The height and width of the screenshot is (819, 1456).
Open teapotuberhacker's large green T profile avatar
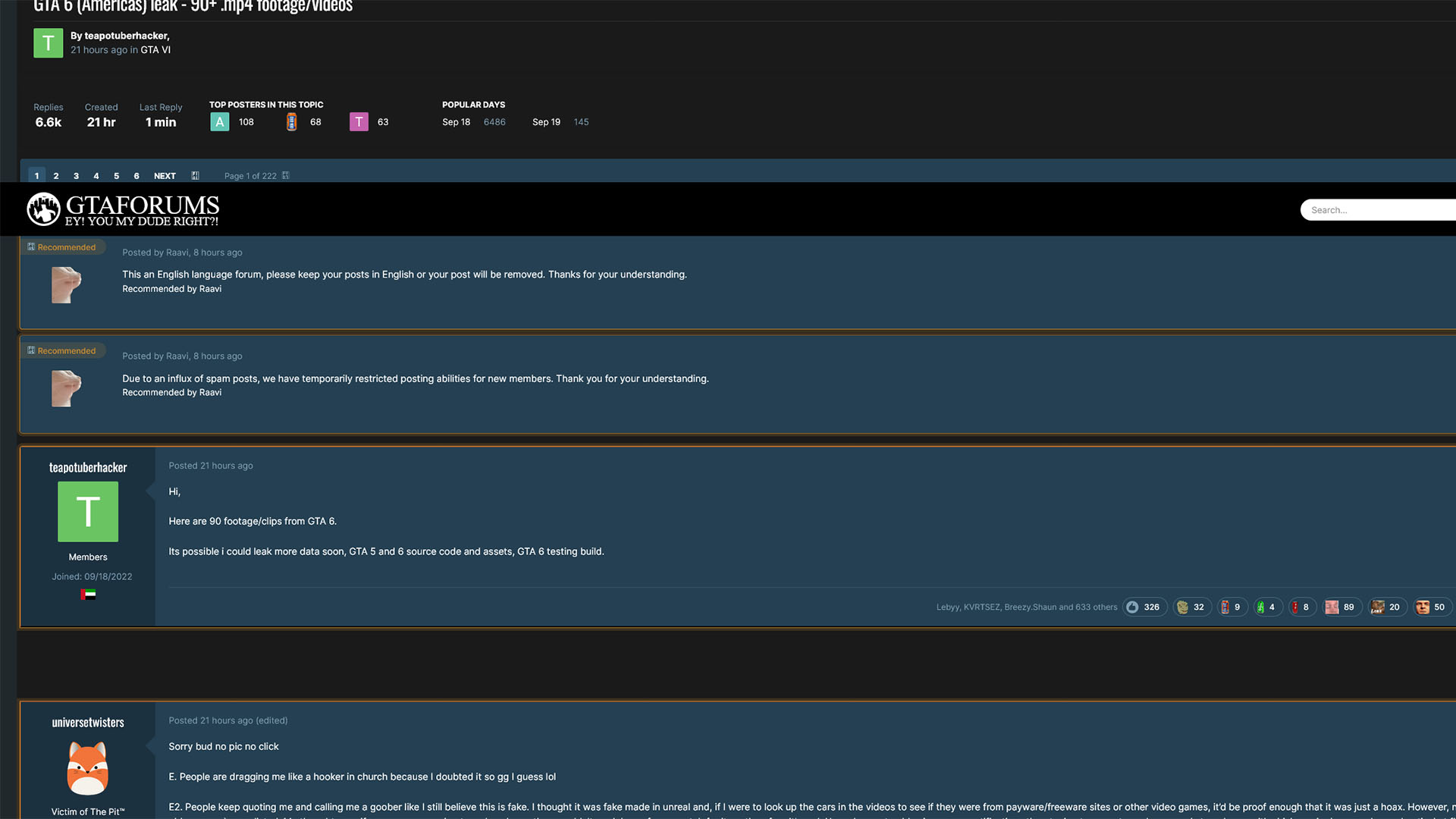pyautogui.click(x=88, y=511)
